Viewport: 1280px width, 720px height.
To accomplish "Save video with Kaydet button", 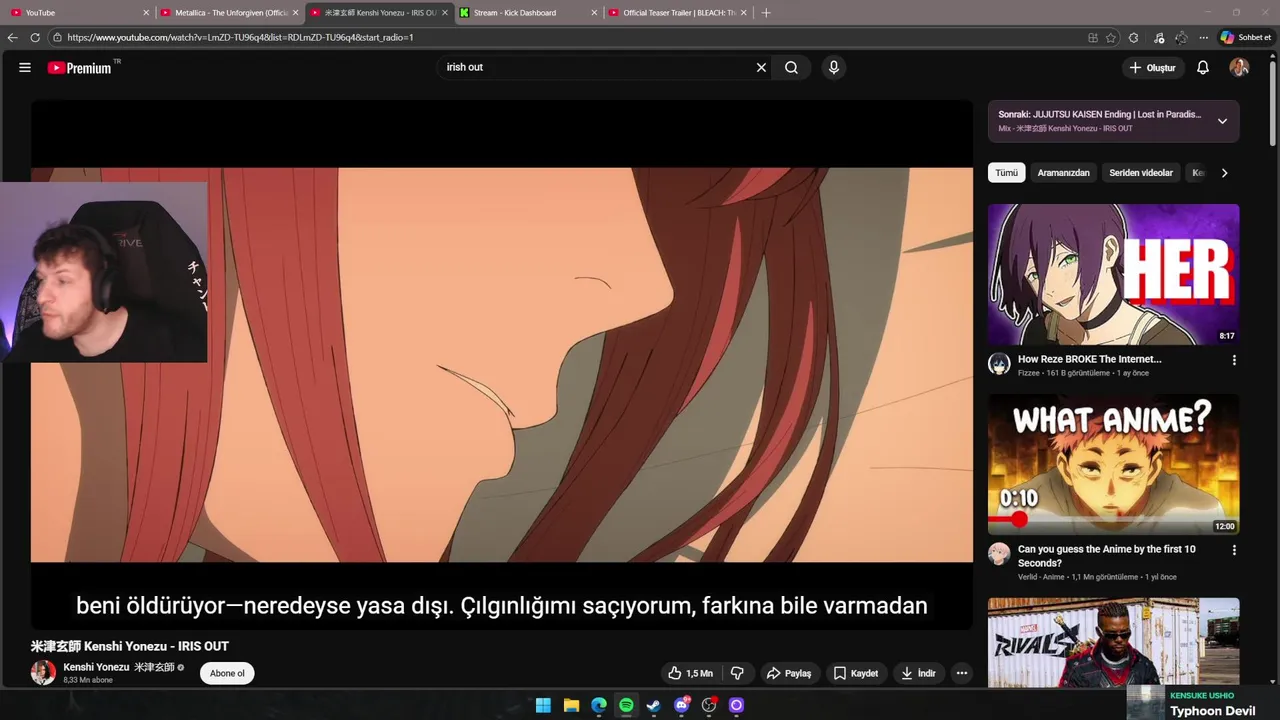I will click(856, 673).
